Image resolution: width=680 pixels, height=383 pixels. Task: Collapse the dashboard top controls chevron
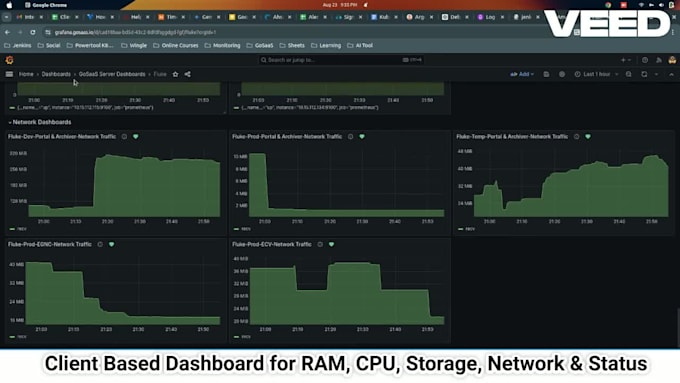point(671,74)
